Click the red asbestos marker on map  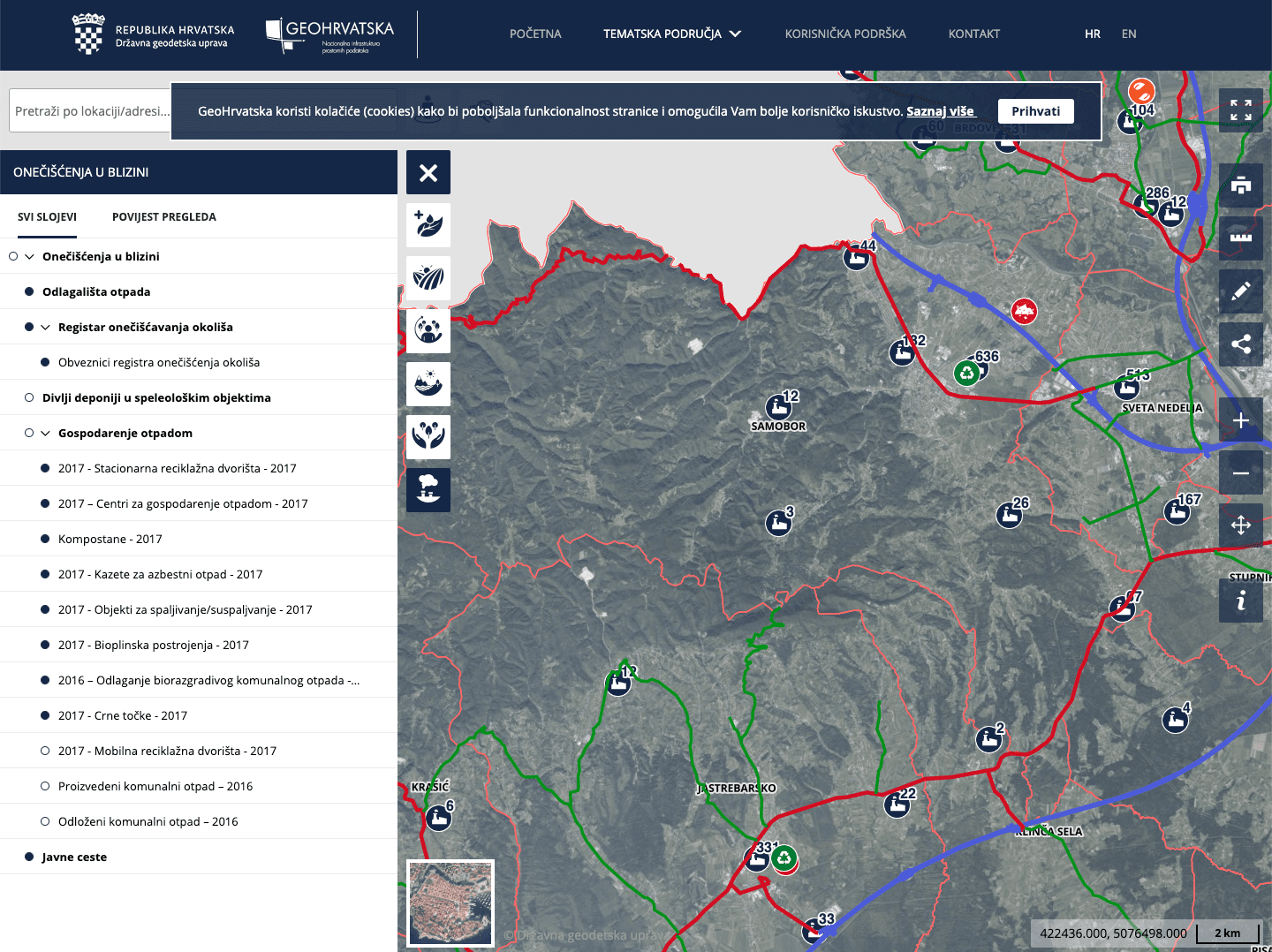(x=1024, y=311)
